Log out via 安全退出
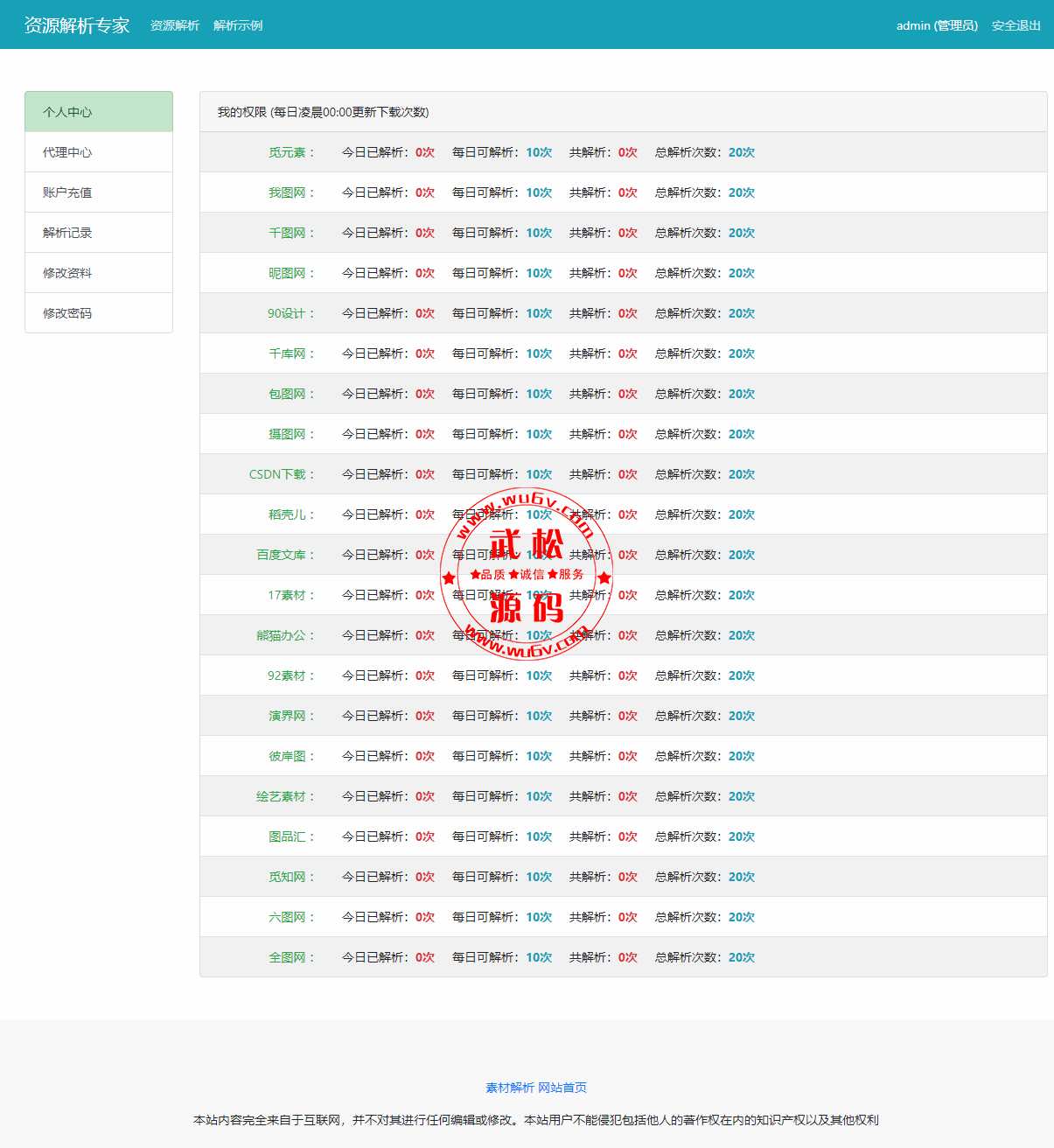 pos(1016,25)
